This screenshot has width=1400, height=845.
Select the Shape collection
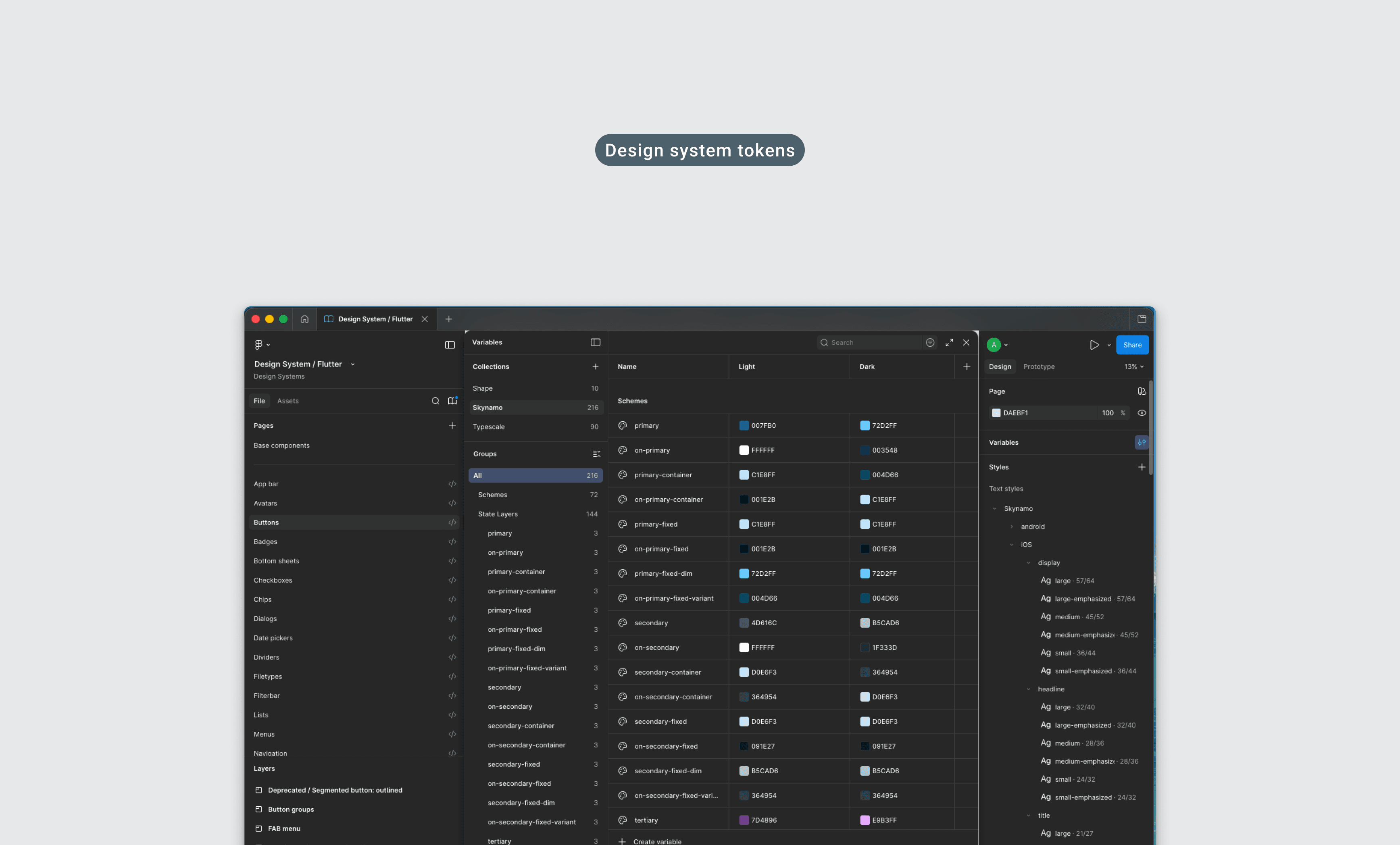[x=535, y=388]
